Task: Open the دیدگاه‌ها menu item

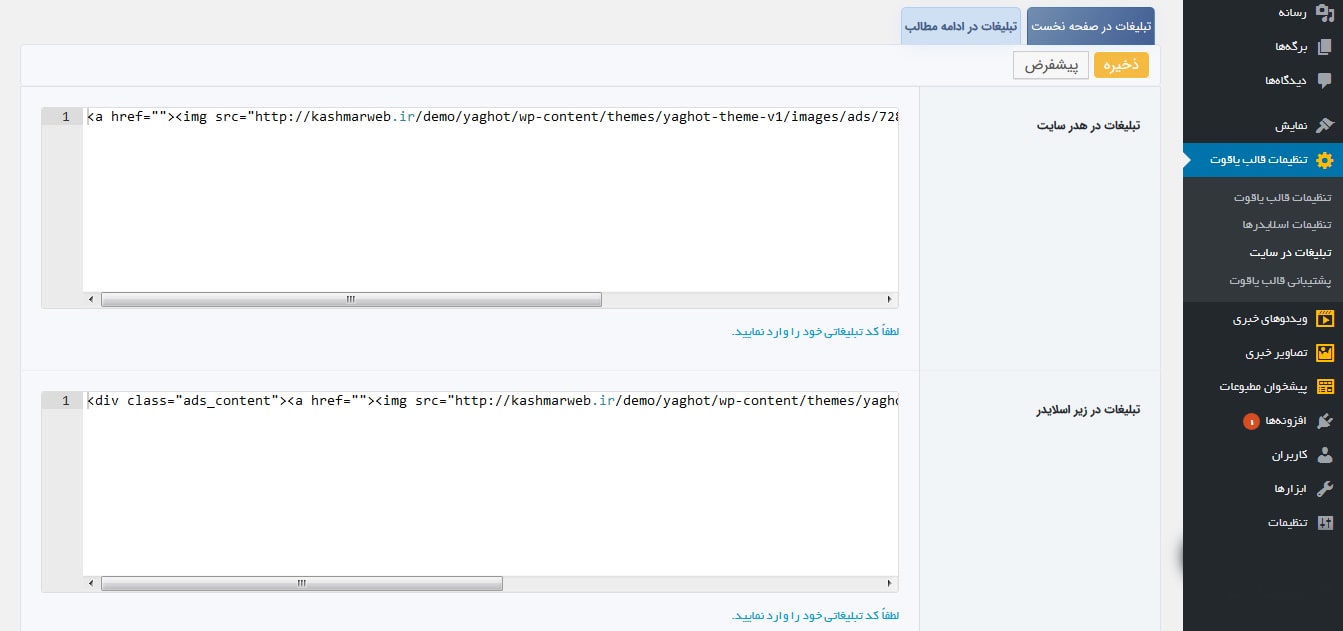Action: (x=1263, y=80)
